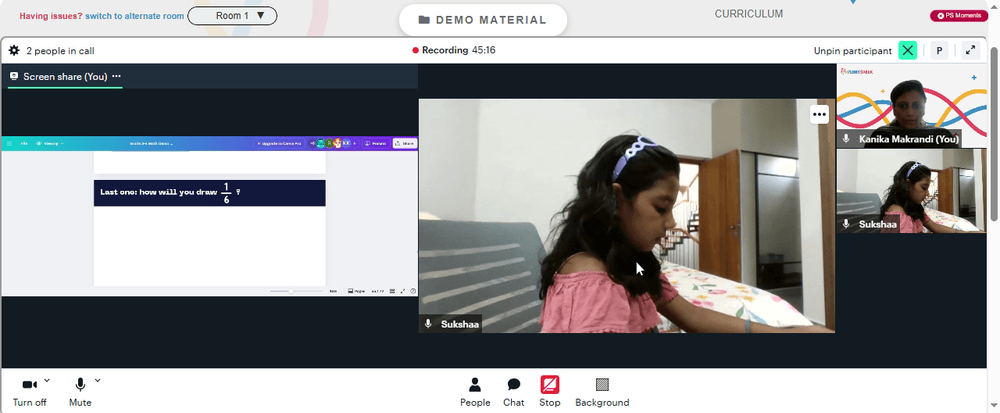Open three-dot menu on Sukshaa's video
Image resolution: width=1000 pixels, height=413 pixels.
pyautogui.click(x=820, y=115)
